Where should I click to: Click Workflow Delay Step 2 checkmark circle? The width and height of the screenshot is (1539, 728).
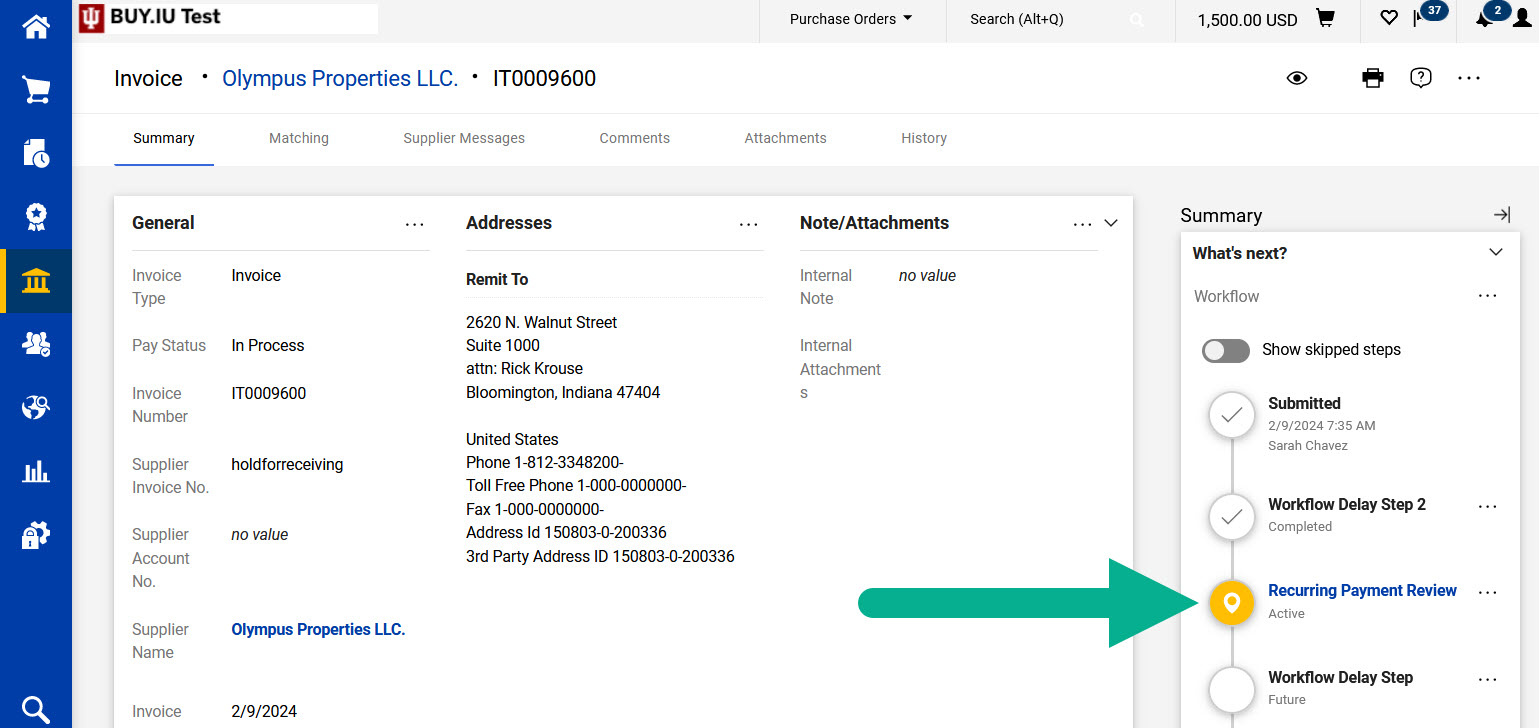[1232, 516]
